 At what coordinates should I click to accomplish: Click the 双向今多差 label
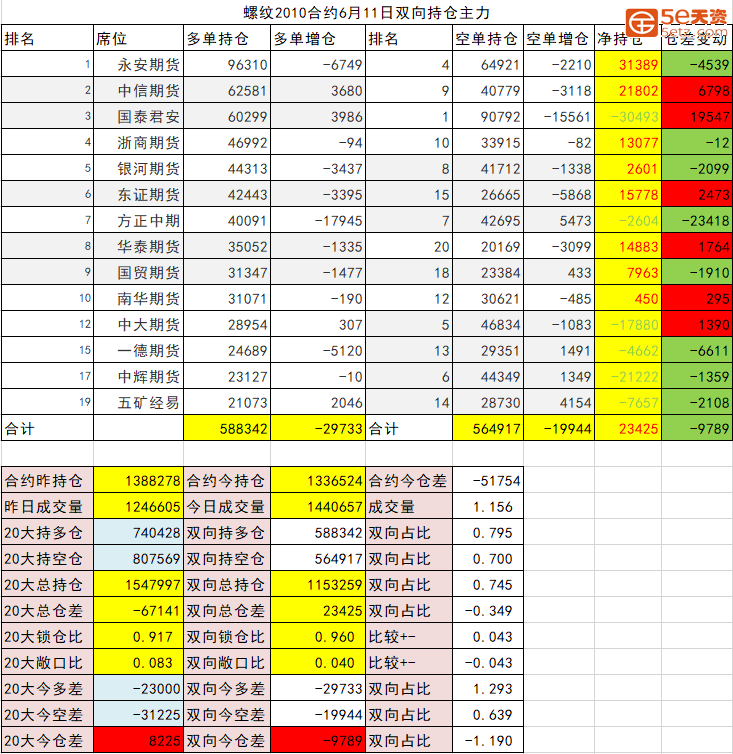[227, 688]
